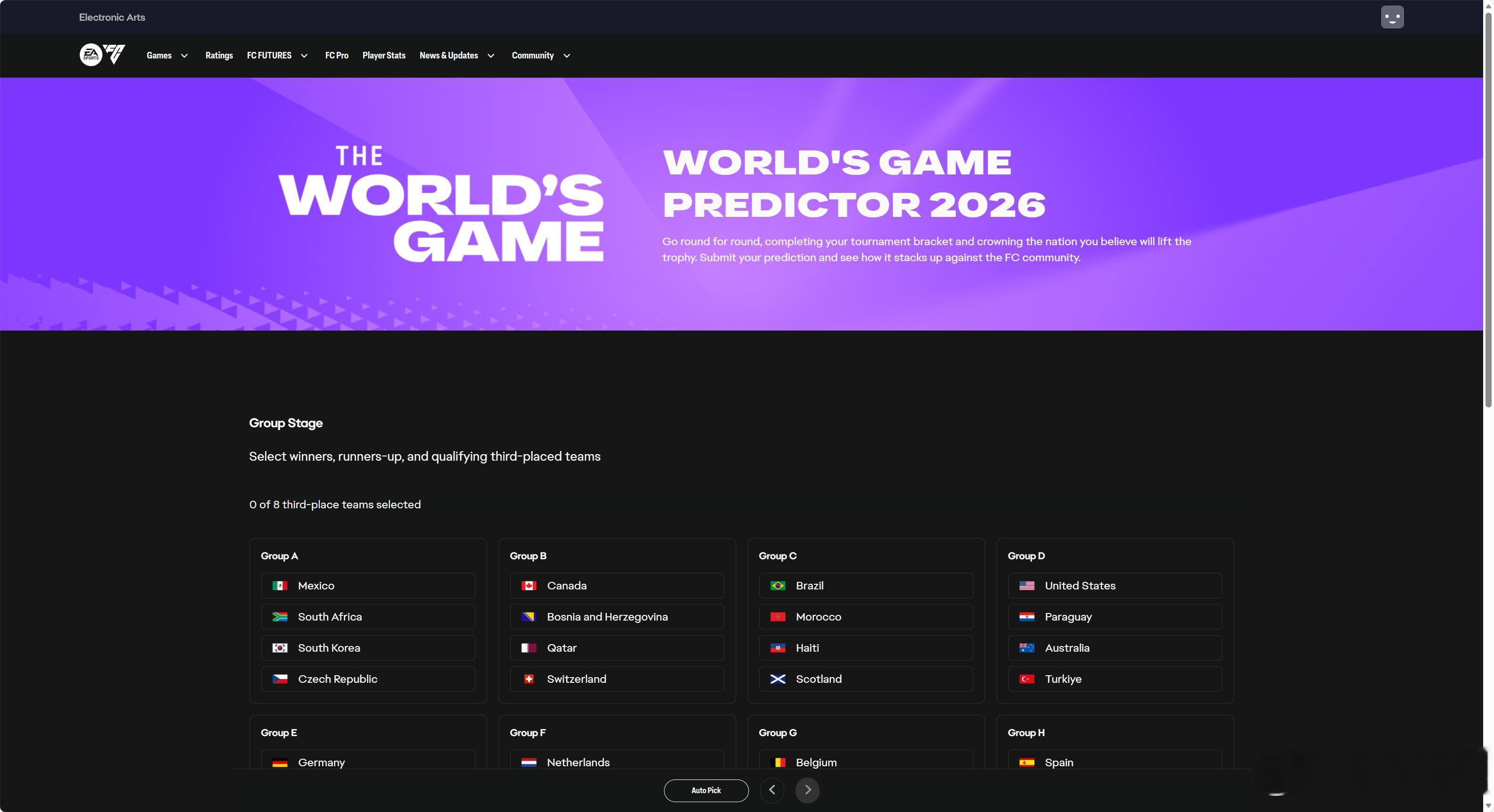
Task: Expand the Games menu chevron
Action: coord(184,56)
